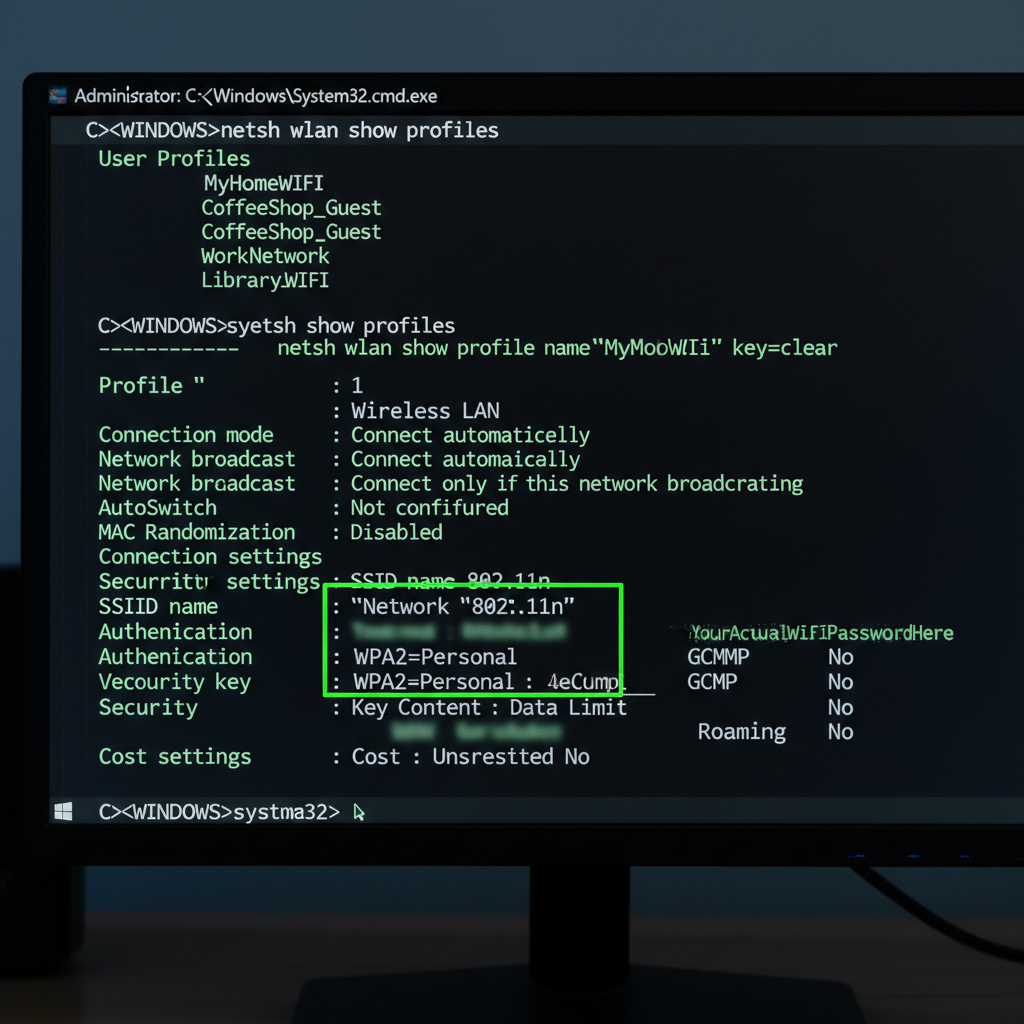Click the Cost settings label
Viewport: 1024px width, 1024px height.
pos(175,757)
